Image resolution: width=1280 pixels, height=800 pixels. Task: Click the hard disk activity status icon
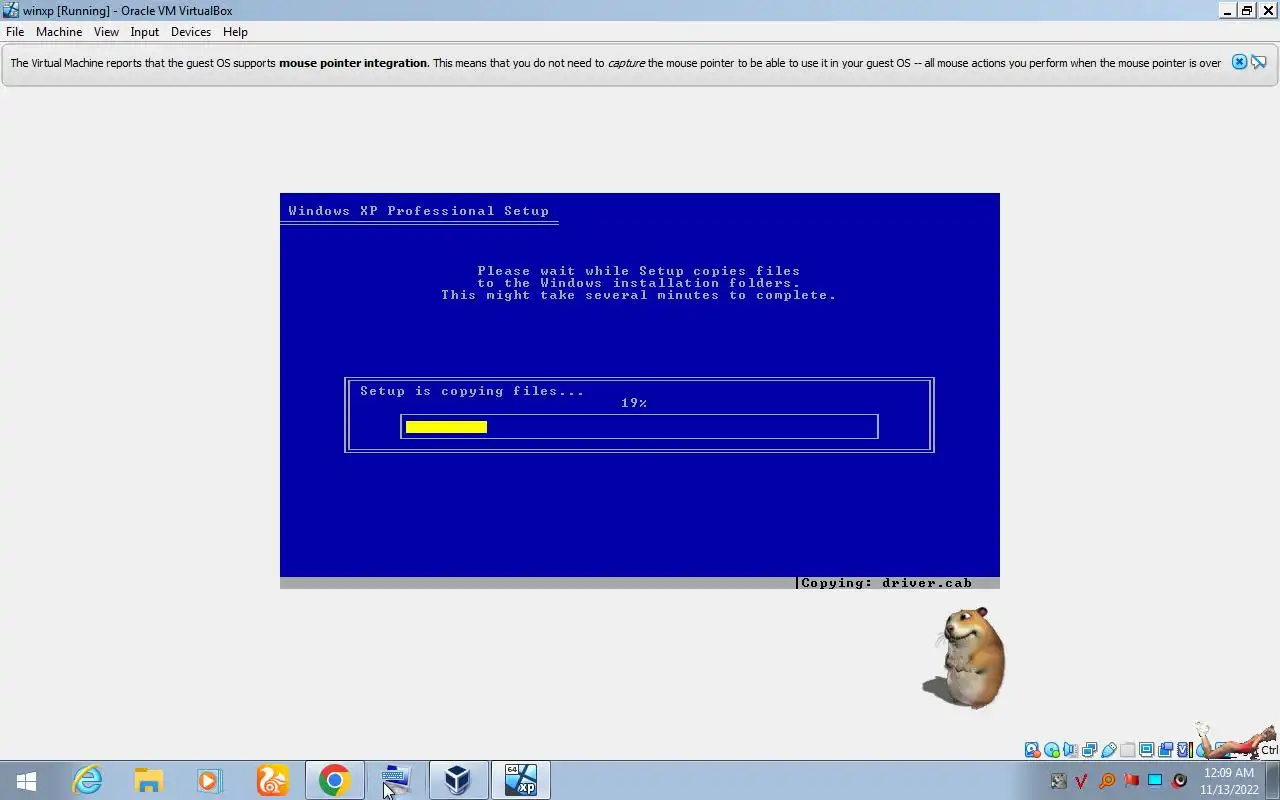pyautogui.click(x=1032, y=750)
